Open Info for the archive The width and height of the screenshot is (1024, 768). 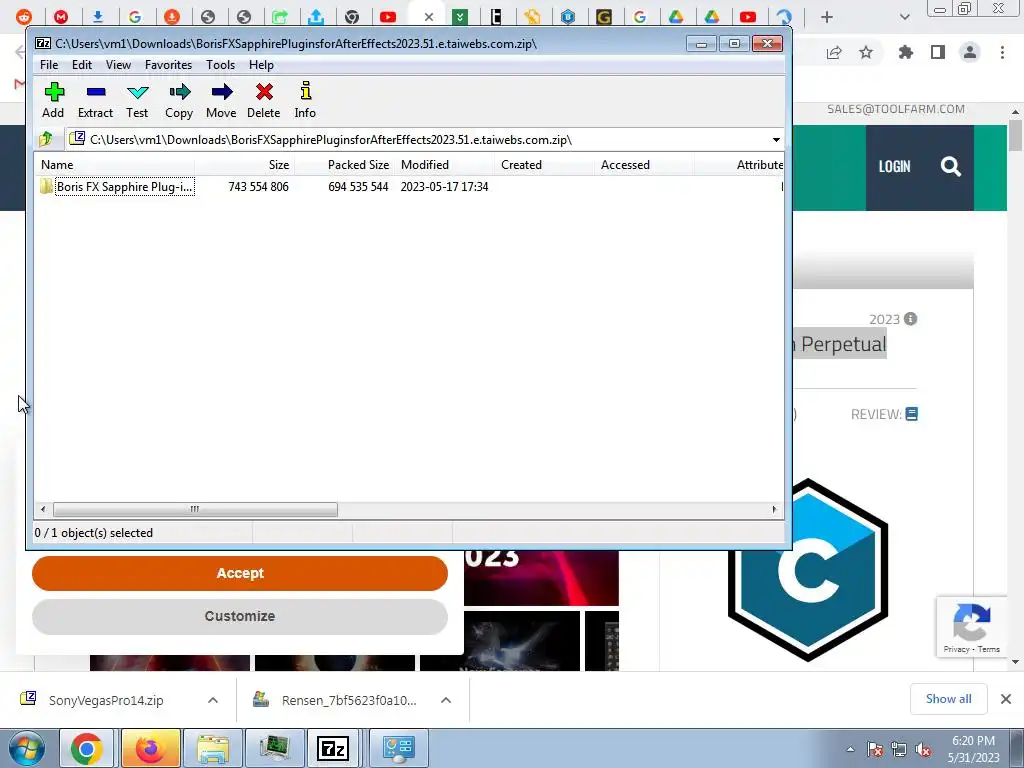coord(305,100)
